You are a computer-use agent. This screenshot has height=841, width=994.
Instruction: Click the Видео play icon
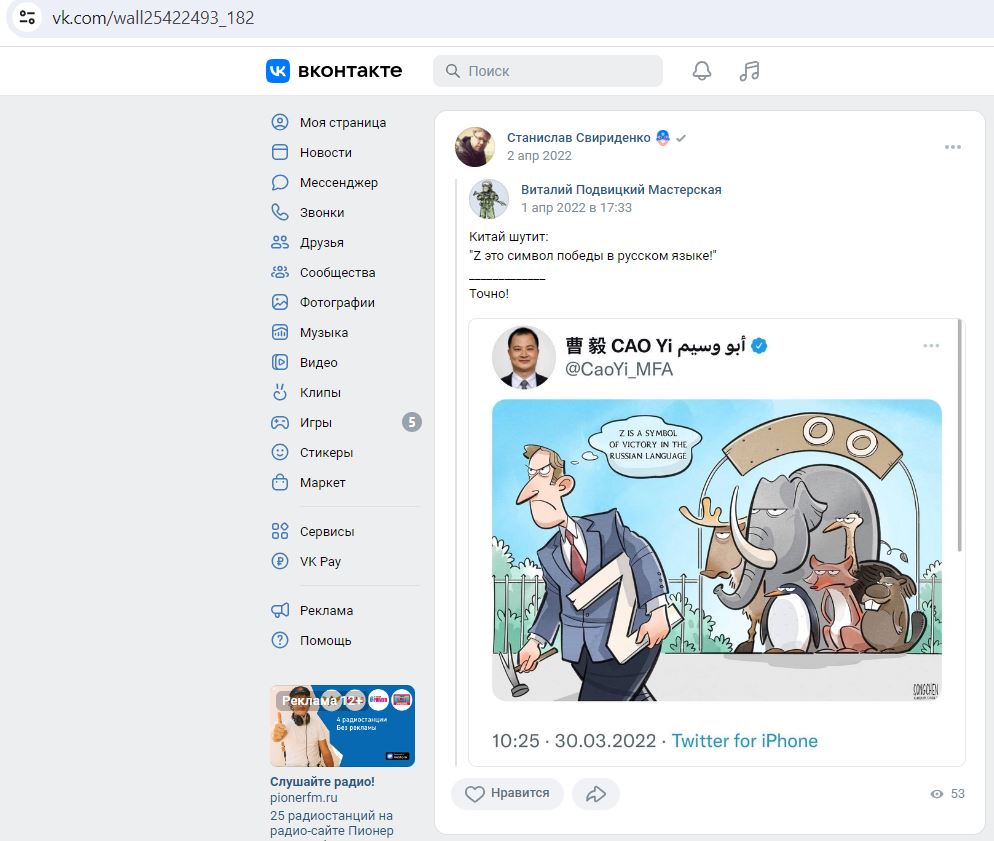(x=280, y=362)
